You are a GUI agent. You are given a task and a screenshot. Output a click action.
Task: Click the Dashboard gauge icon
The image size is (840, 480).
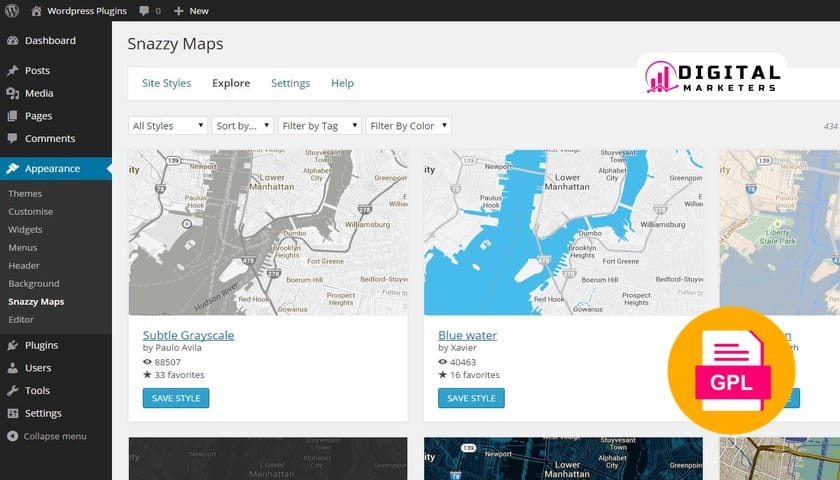(13, 41)
